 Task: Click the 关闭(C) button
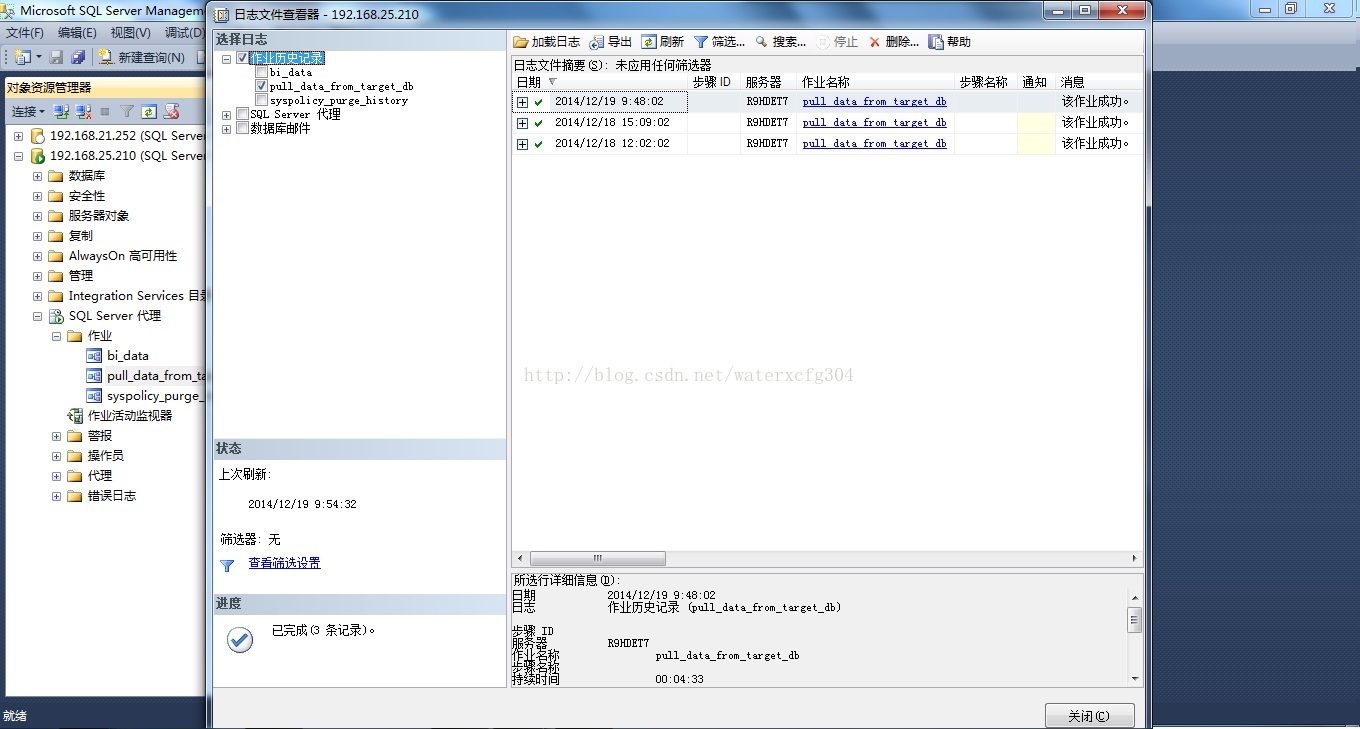(1089, 716)
